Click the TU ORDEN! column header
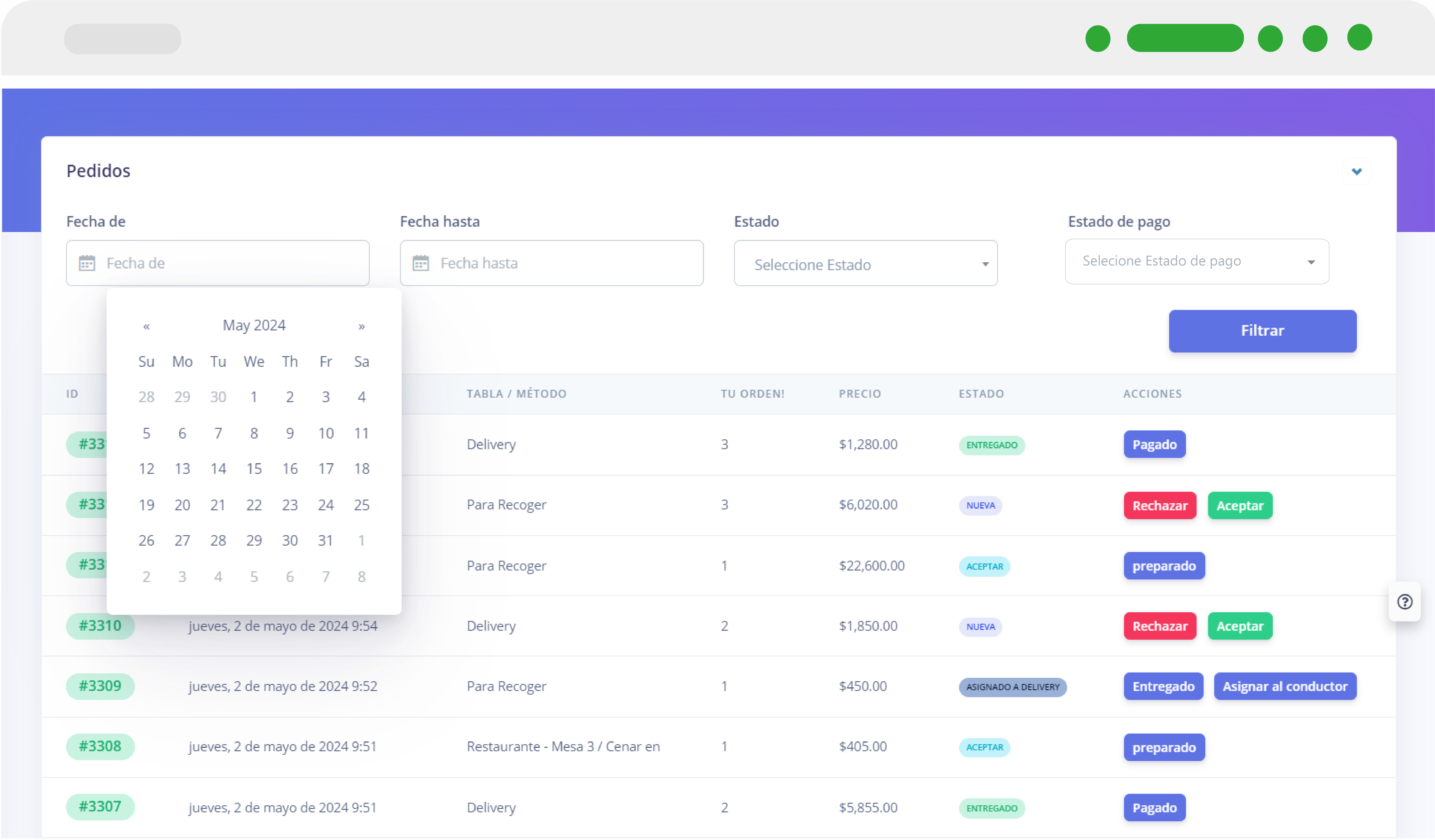 [x=753, y=394]
